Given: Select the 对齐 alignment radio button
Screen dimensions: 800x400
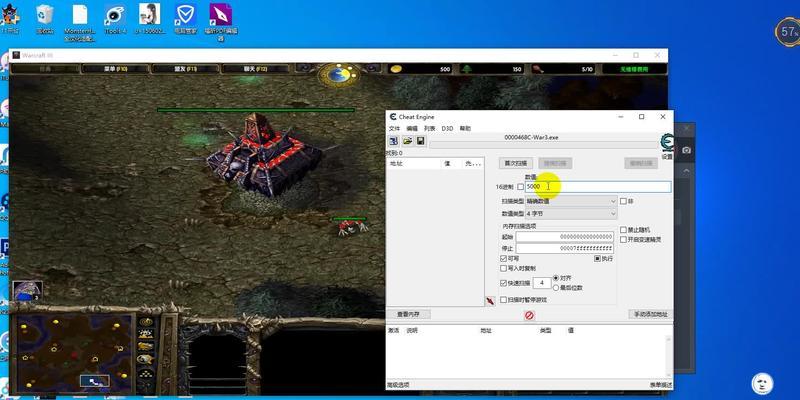Looking at the screenshot, I should [556, 278].
